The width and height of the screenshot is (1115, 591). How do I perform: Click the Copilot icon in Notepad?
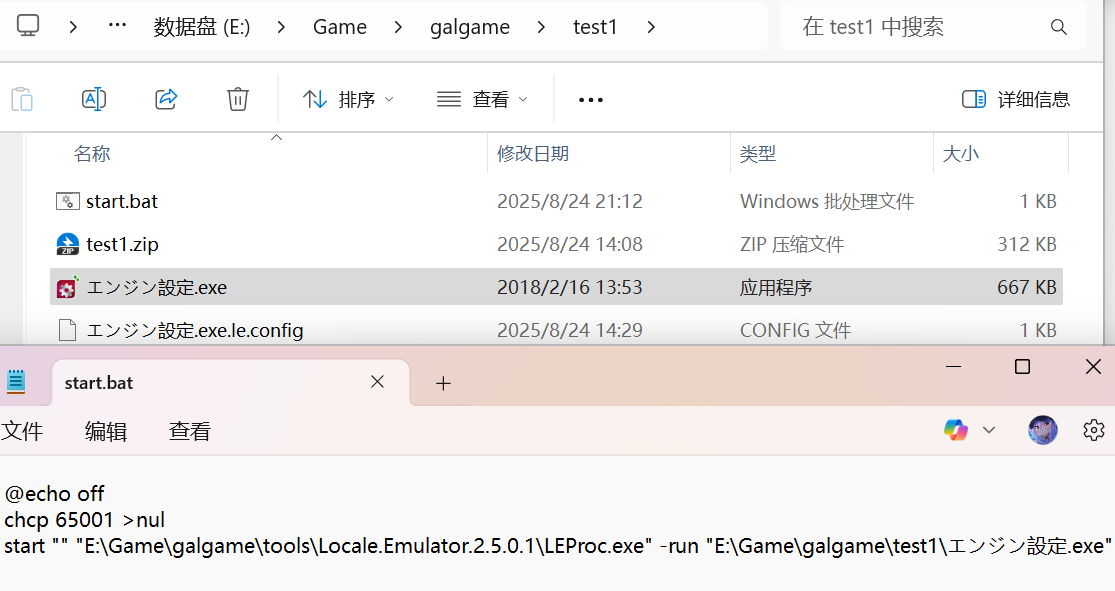(x=956, y=430)
